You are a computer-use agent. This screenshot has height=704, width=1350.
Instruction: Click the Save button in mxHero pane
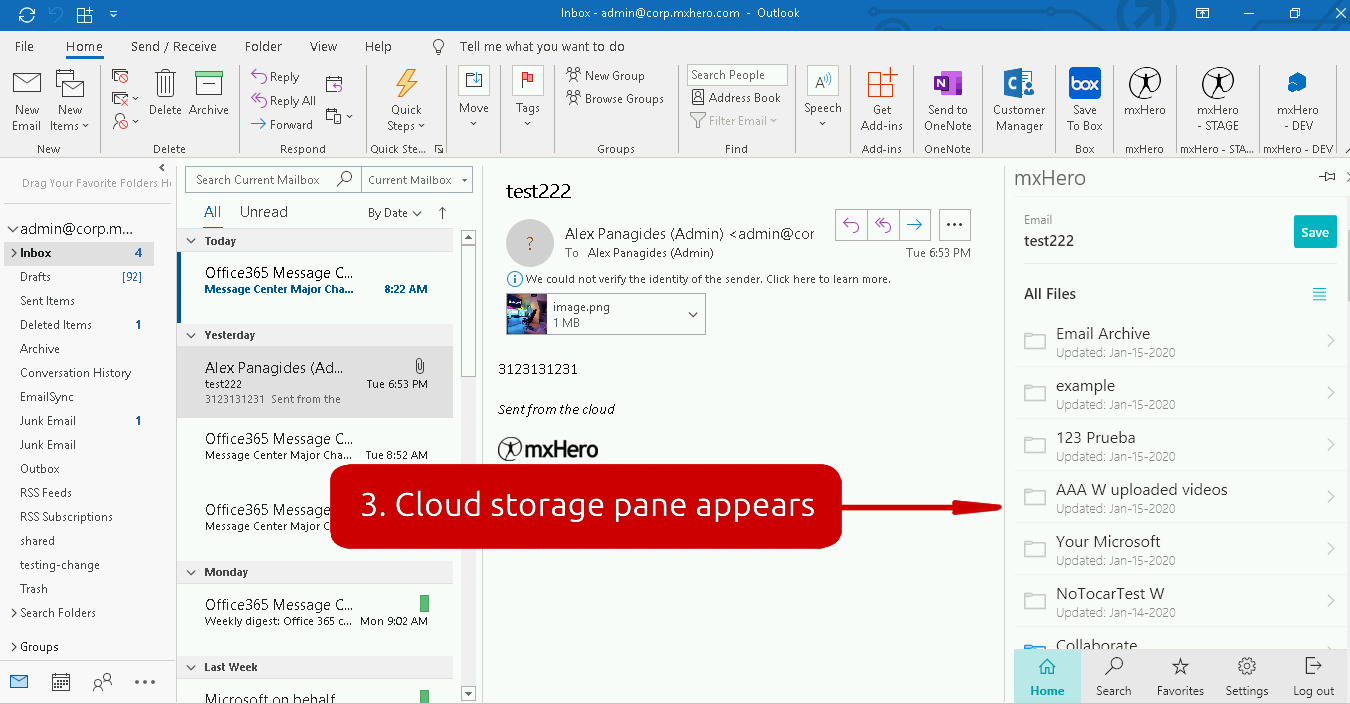pyautogui.click(x=1315, y=232)
